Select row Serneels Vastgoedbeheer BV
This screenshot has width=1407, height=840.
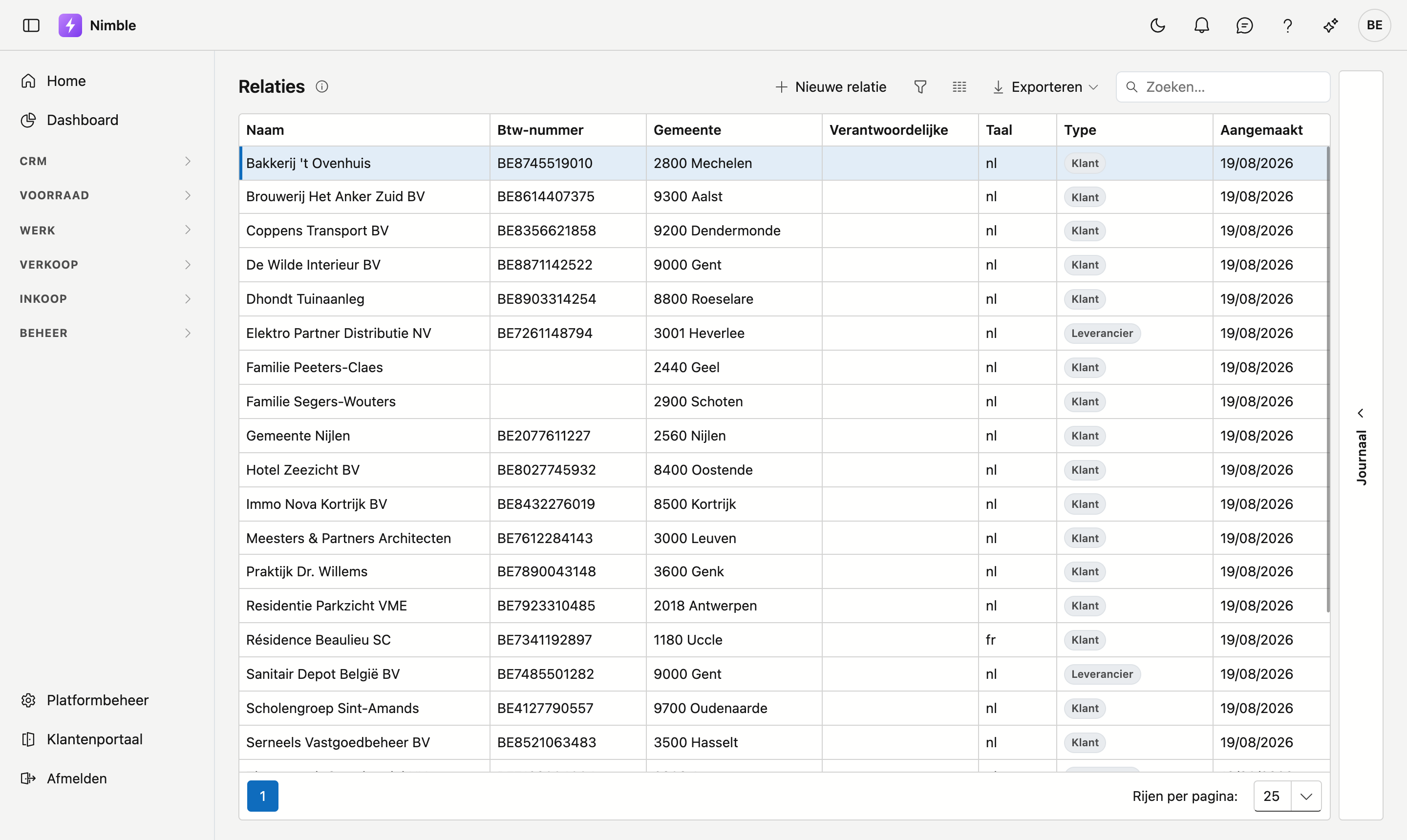pos(784,742)
